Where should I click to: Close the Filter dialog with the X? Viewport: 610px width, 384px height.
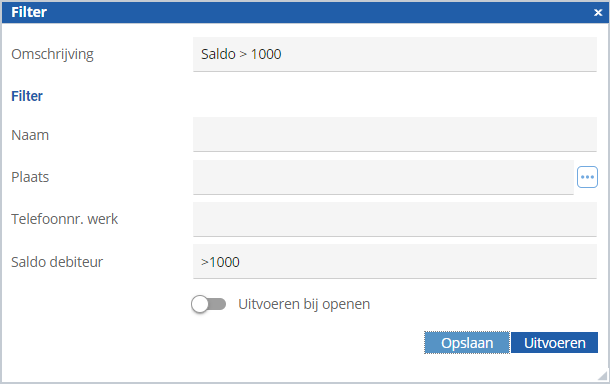click(598, 13)
